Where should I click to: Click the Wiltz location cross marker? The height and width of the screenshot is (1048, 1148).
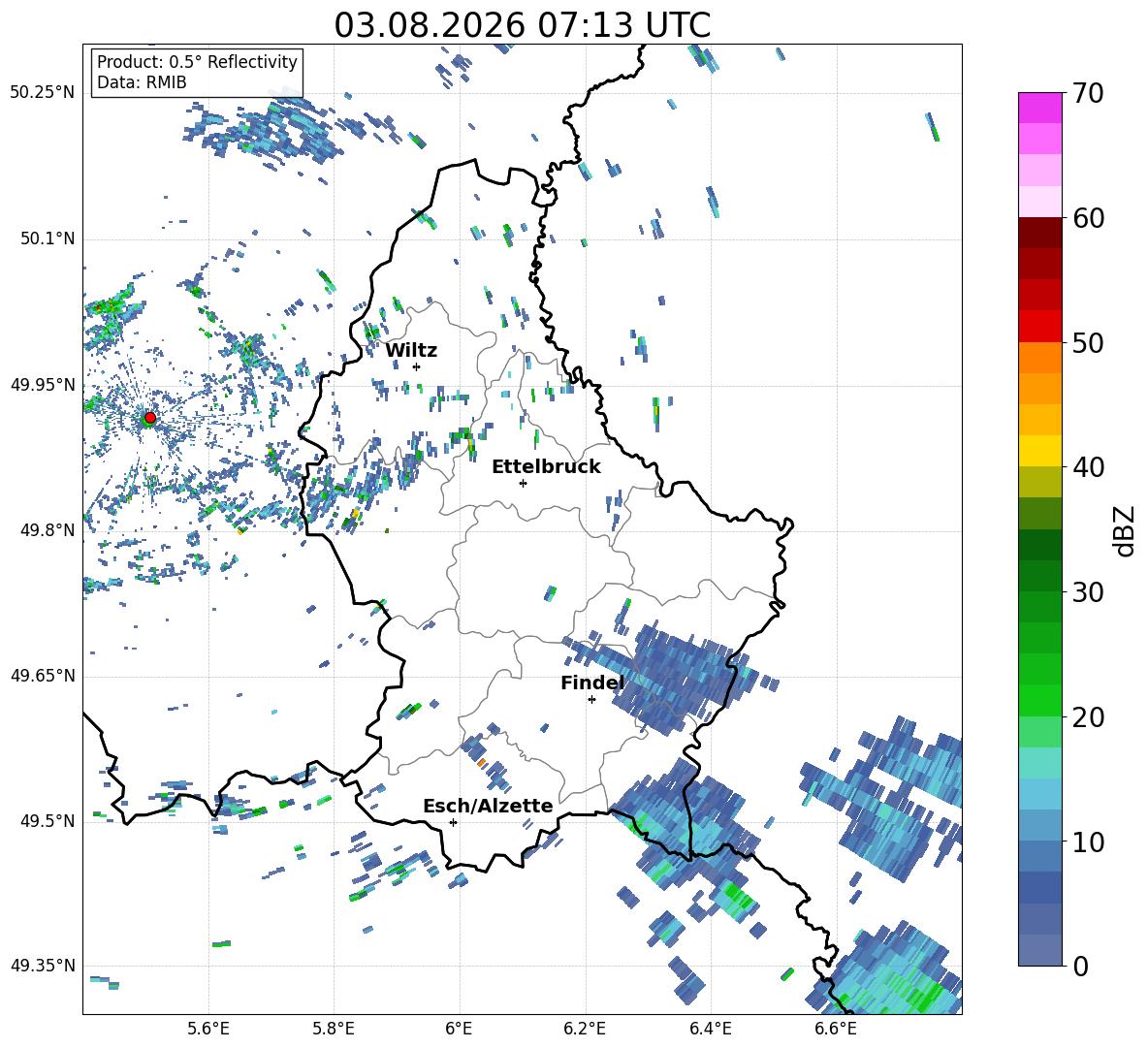click(x=417, y=366)
